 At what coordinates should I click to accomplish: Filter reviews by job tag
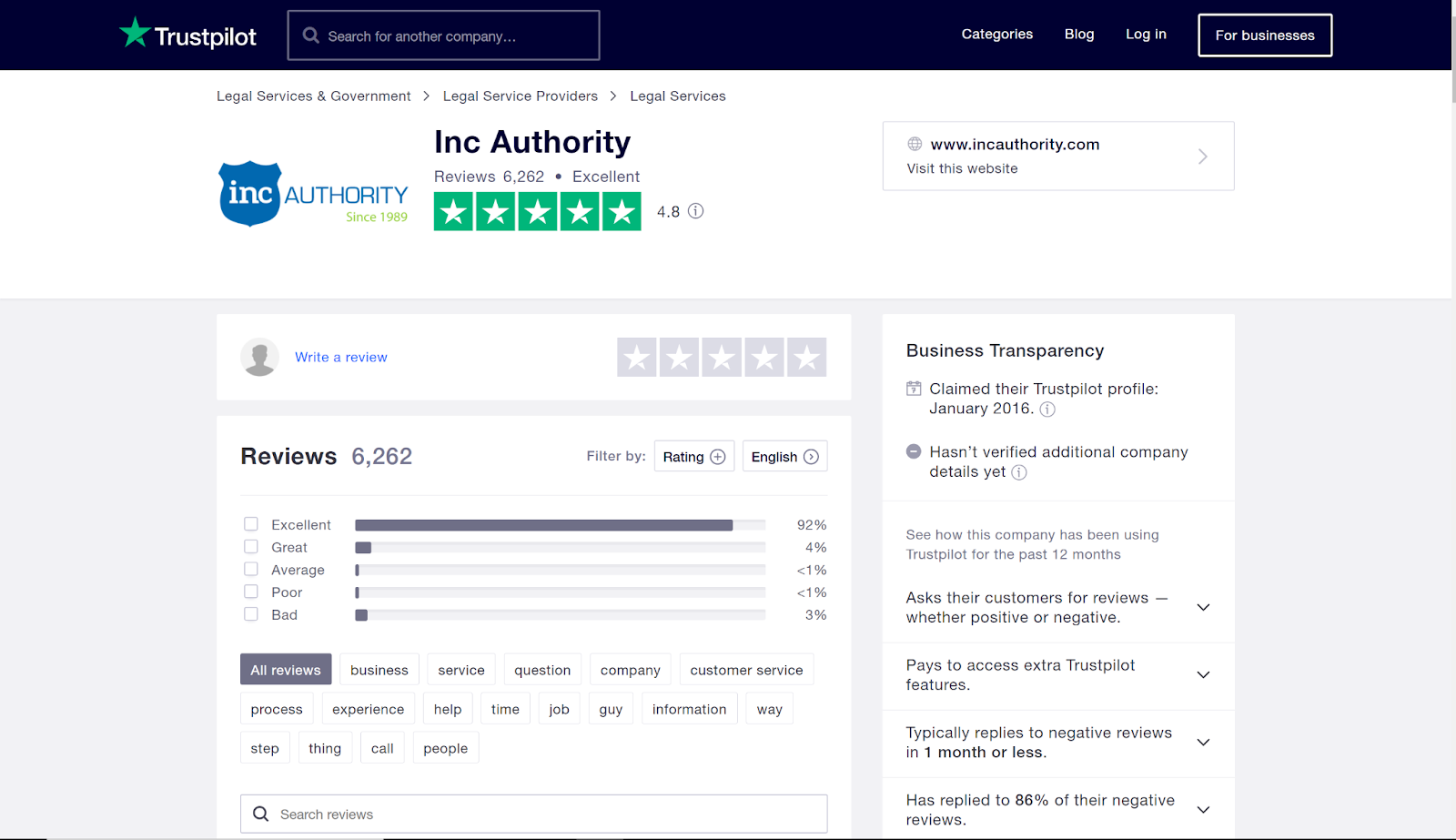tap(559, 709)
